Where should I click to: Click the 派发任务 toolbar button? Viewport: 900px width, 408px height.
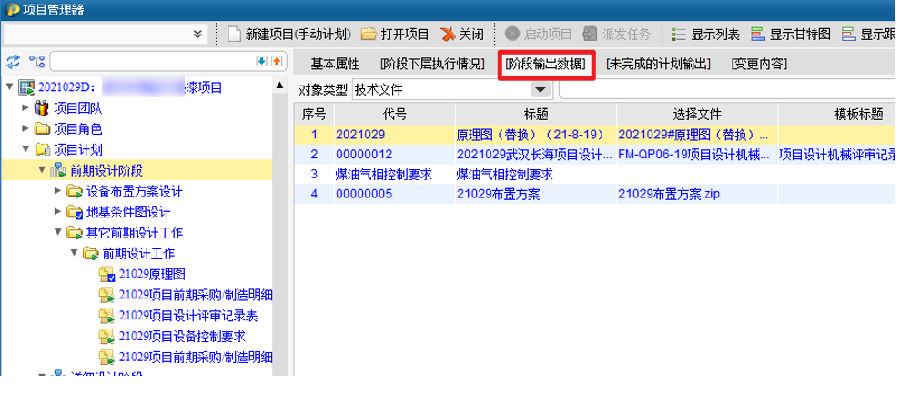pyautogui.click(x=616, y=34)
